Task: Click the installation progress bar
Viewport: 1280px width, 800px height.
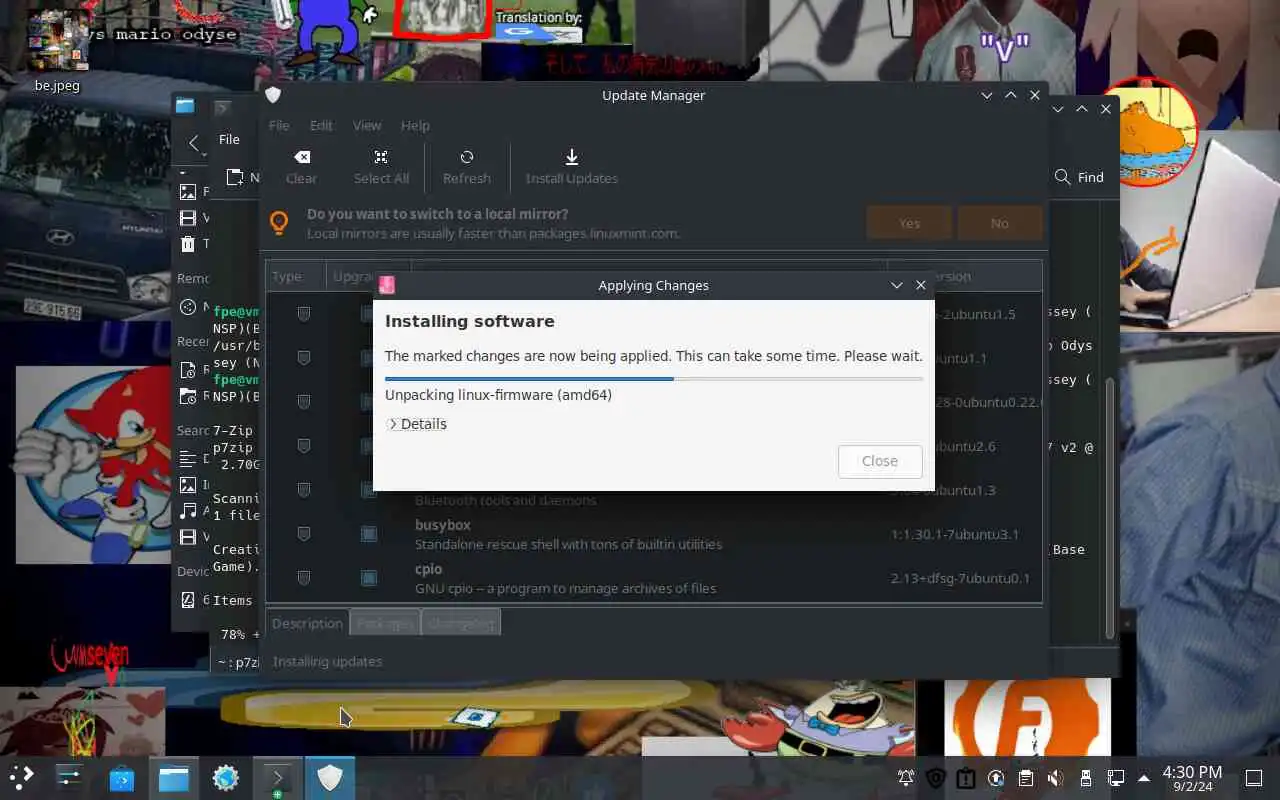Action: pyautogui.click(x=654, y=379)
